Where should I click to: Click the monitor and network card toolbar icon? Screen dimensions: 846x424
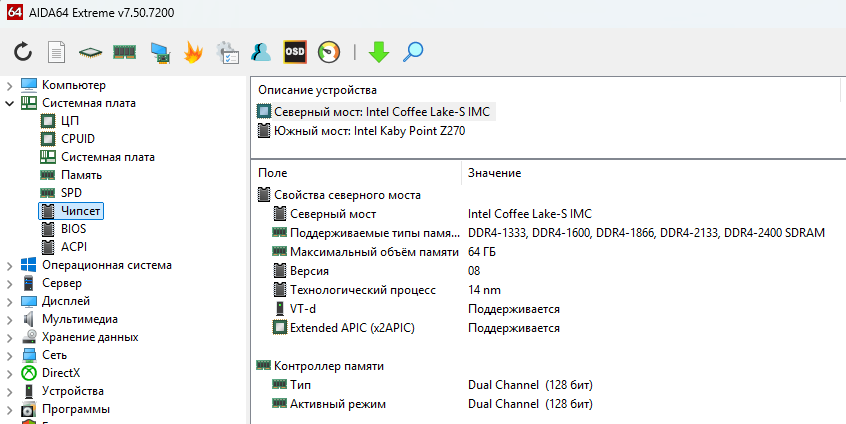[x=160, y=53]
